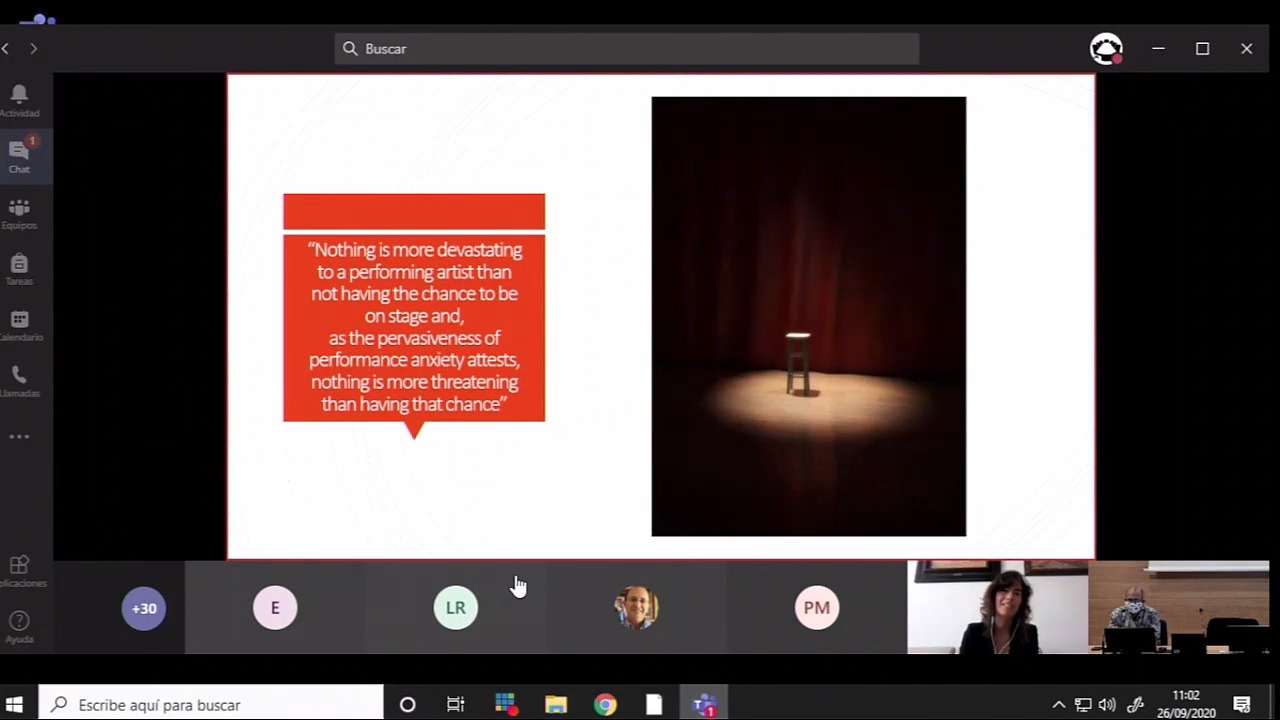
Task: Open the colorful grid app in taskbar
Action: 505,705
